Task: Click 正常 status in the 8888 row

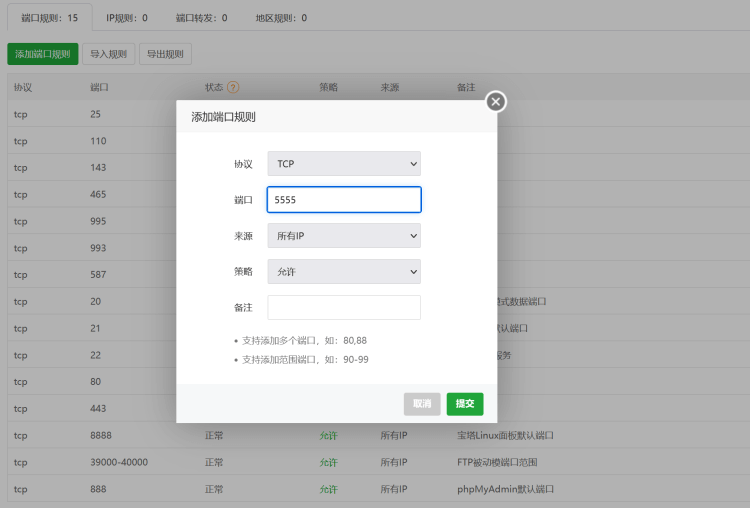Action: pyautogui.click(x=214, y=435)
